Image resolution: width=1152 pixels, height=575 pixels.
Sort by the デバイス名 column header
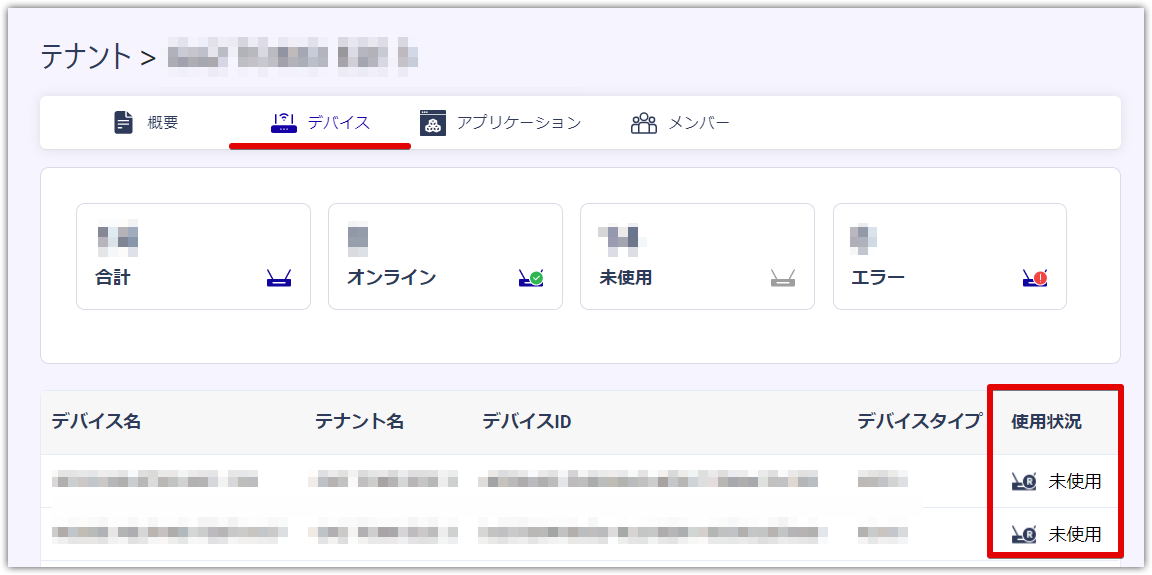pos(96,422)
